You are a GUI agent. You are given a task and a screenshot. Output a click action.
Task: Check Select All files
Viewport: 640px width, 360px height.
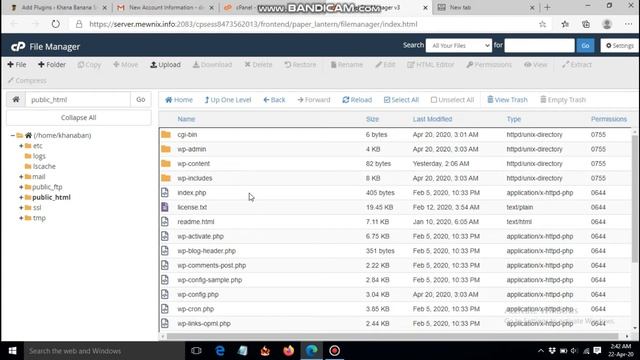tap(401, 100)
